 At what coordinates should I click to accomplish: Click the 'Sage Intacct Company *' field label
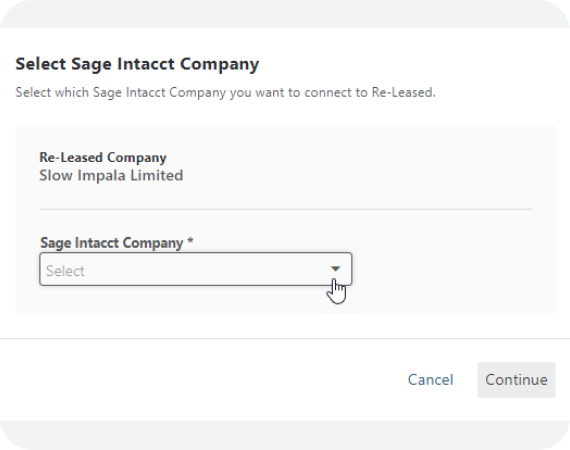coord(116,242)
